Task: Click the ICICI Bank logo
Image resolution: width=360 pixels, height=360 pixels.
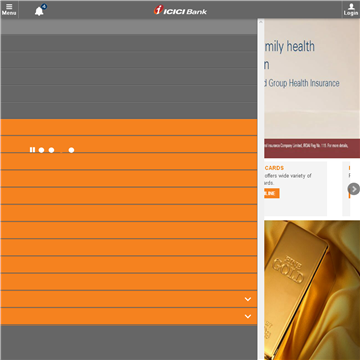Action: (x=180, y=10)
